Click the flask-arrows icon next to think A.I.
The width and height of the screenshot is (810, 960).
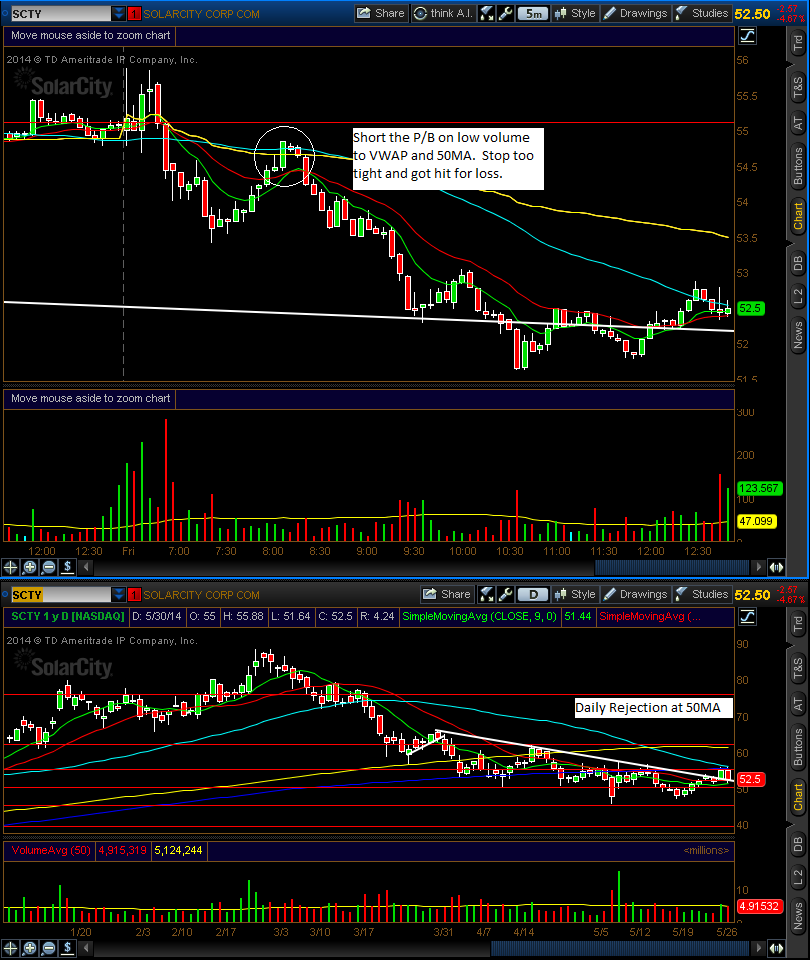click(x=487, y=13)
